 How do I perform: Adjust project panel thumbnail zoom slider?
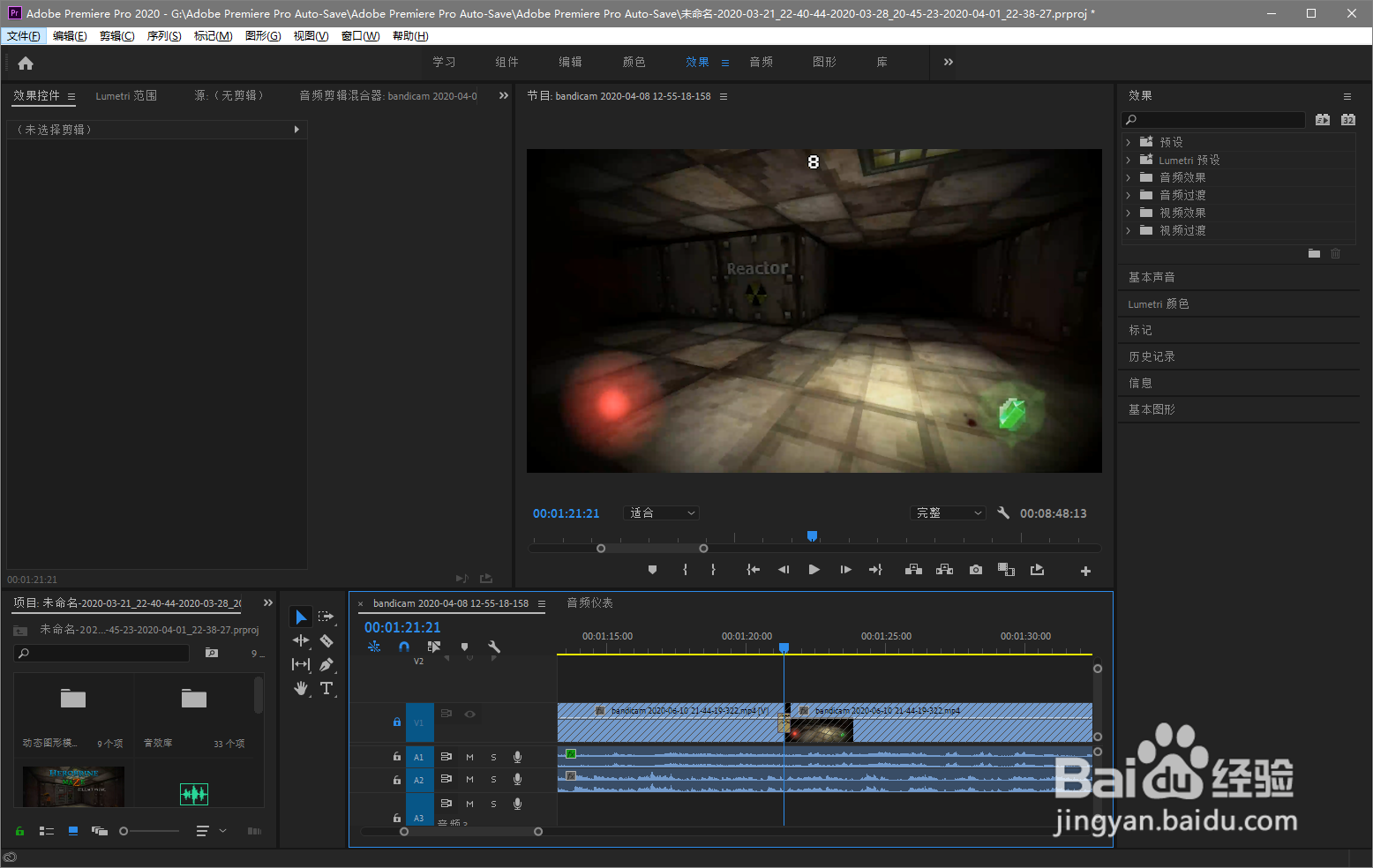[150, 831]
